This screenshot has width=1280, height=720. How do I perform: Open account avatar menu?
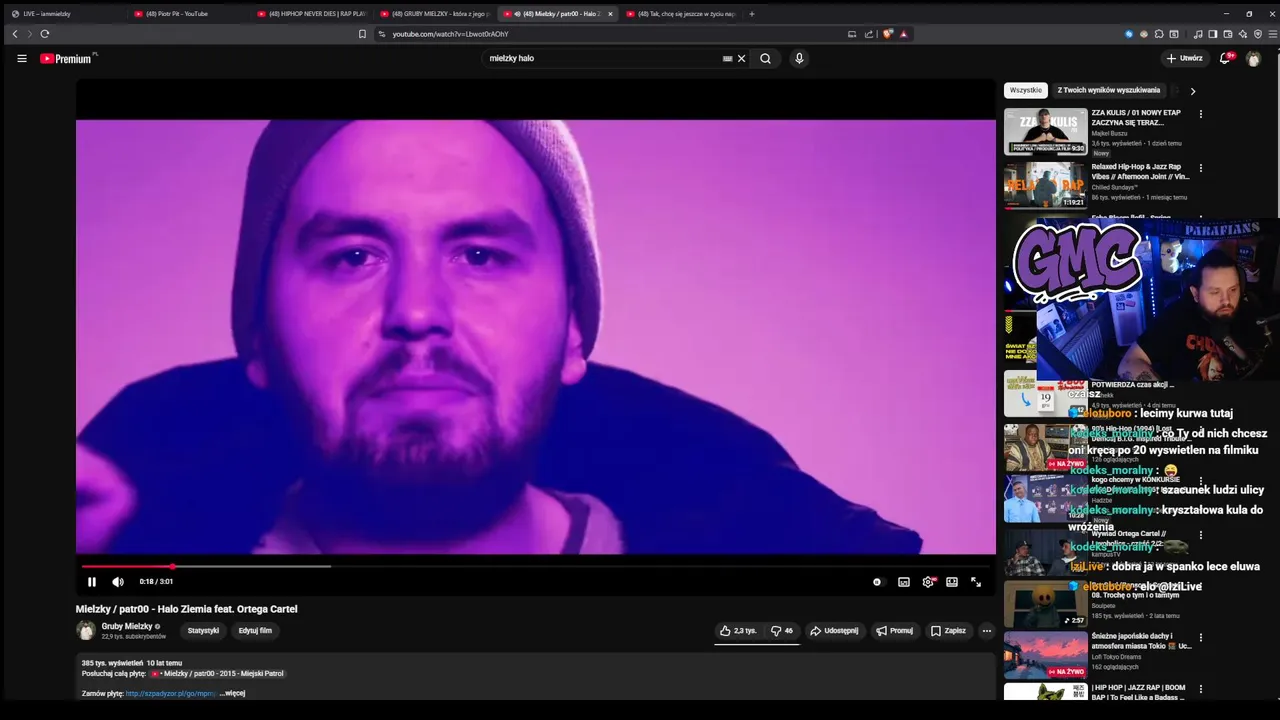click(1253, 58)
